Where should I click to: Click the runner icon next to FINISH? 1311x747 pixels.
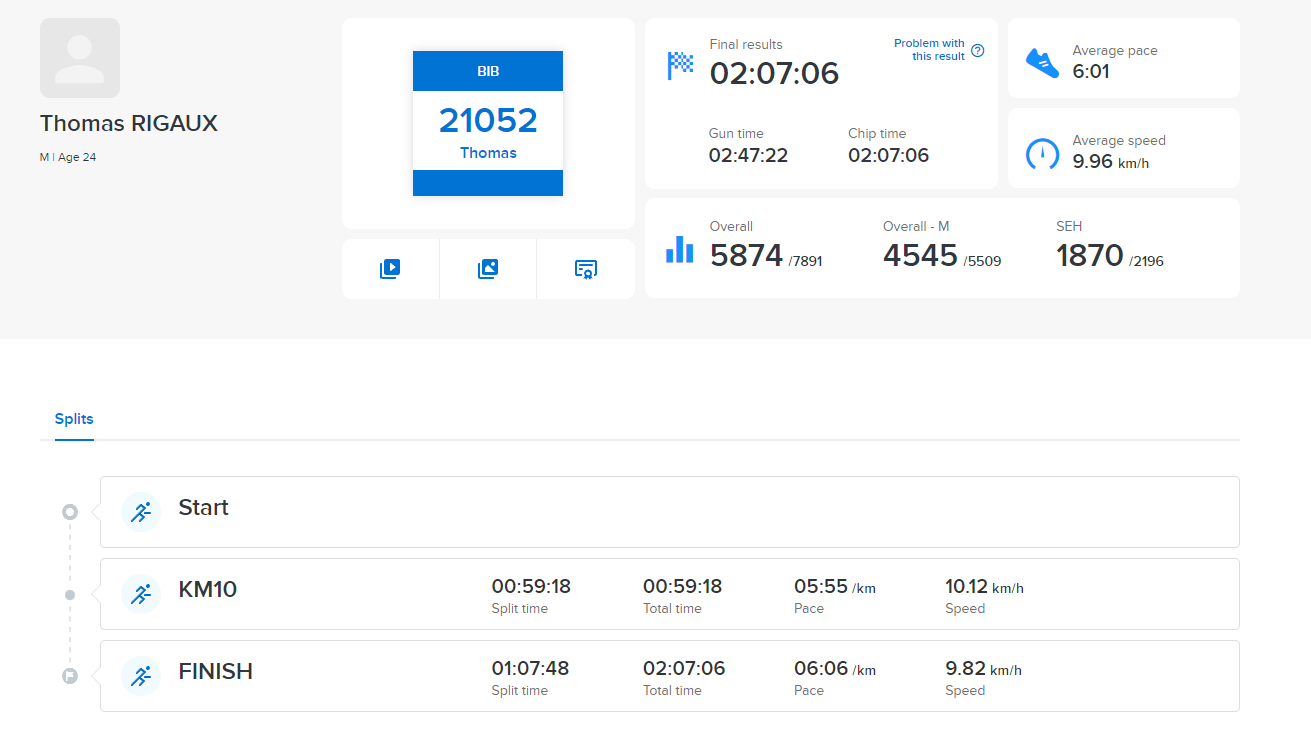coord(141,676)
